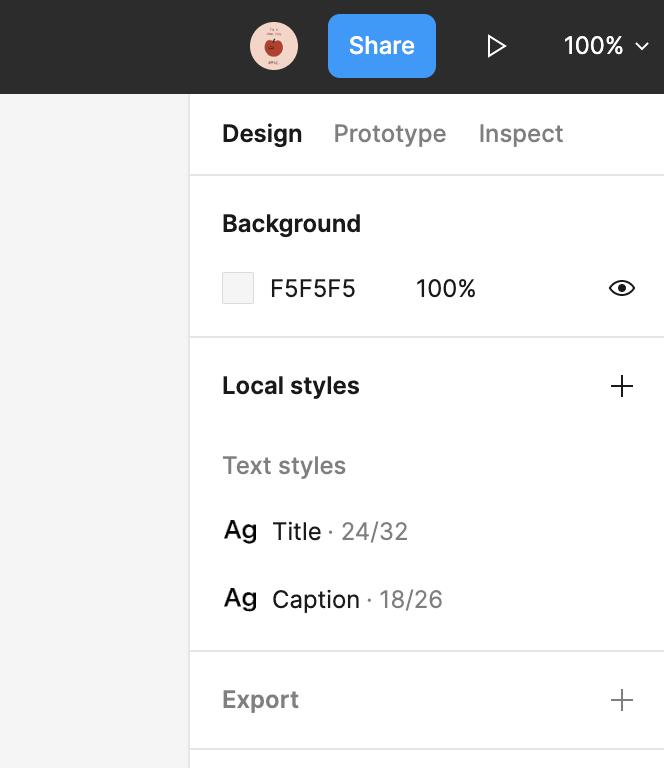Select the Design tab
This screenshot has width=664, height=768.
[262, 134]
